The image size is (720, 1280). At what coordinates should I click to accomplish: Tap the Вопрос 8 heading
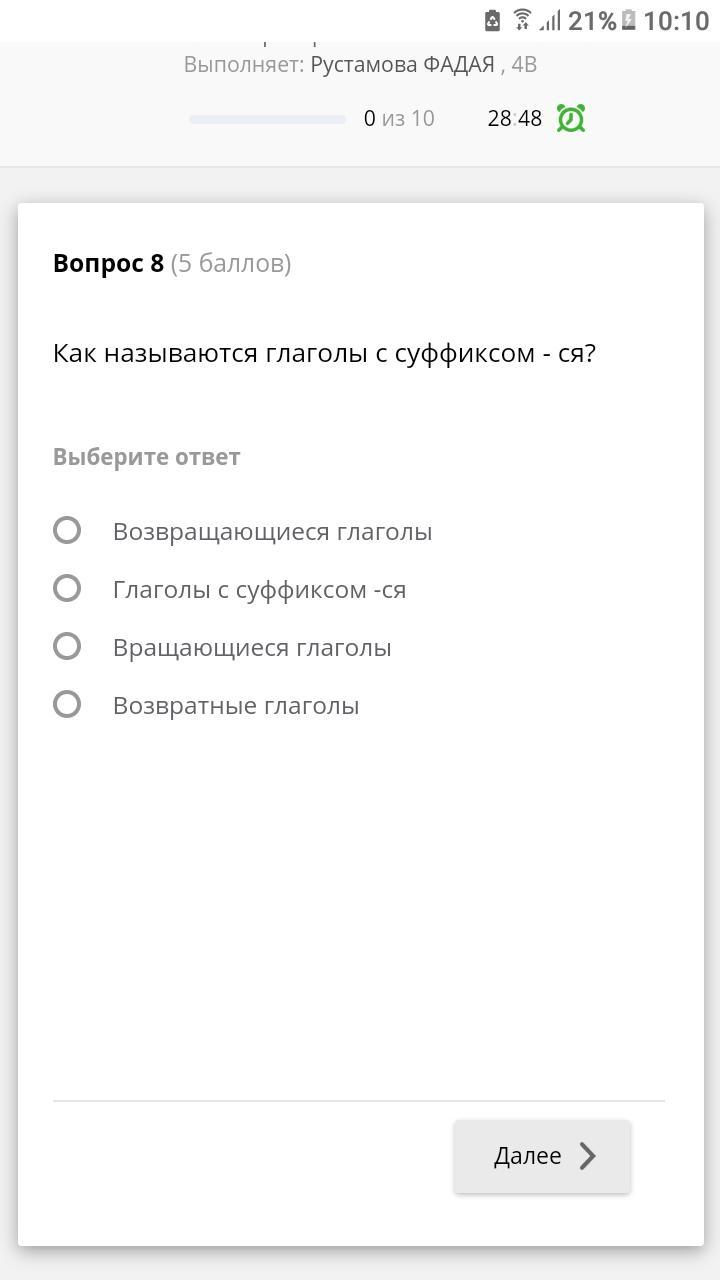(x=108, y=263)
